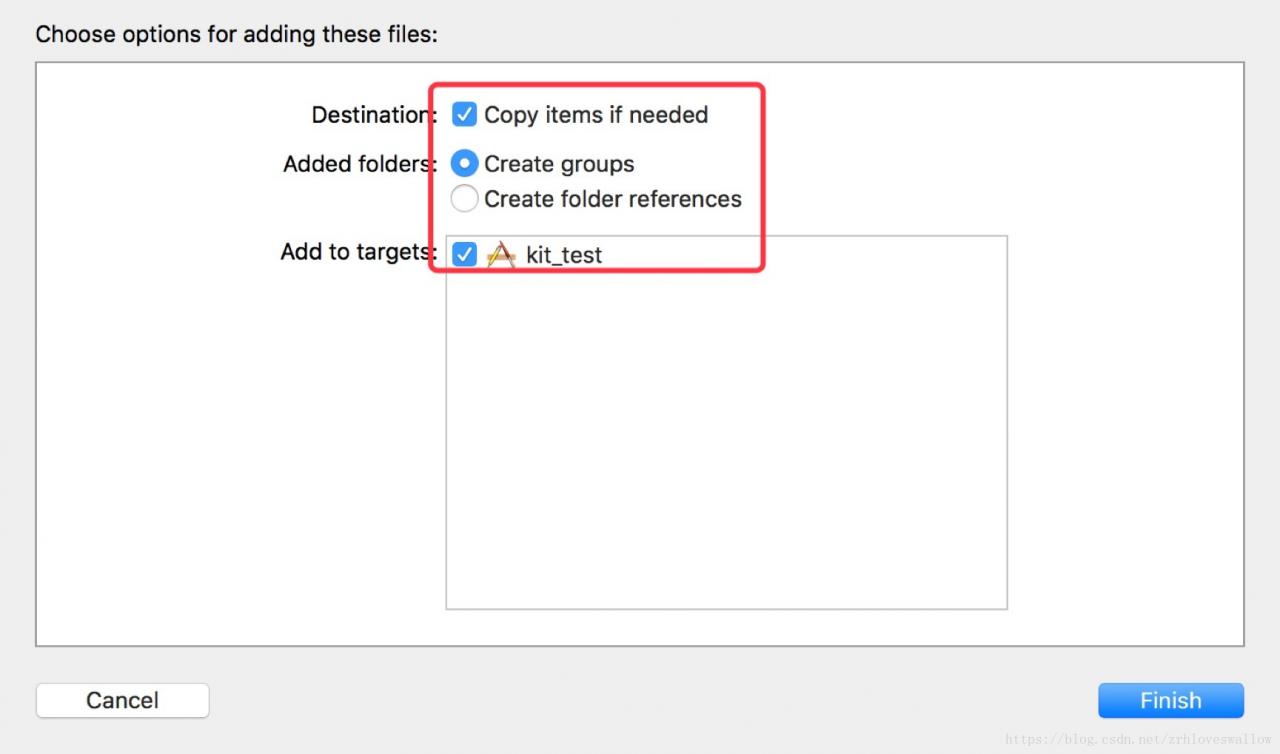Screen dimensions: 1280x754
Task: Click the 'Create groups' label text
Action: (x=559, y=164)
